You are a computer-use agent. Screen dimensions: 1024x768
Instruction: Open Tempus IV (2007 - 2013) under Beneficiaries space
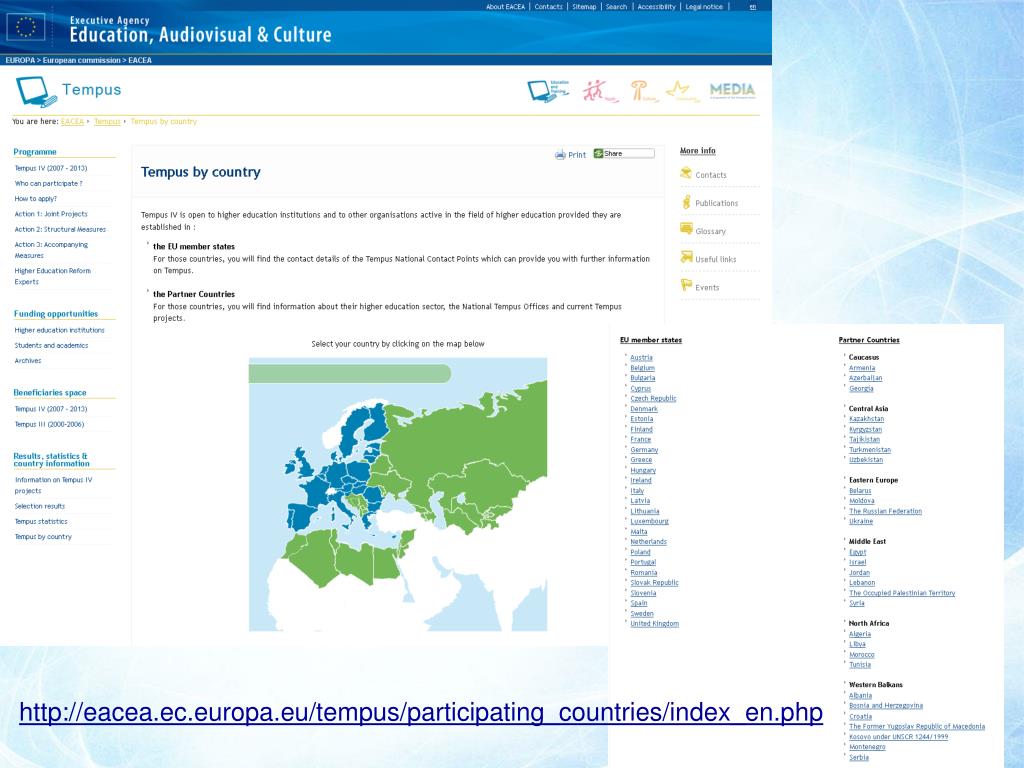click(51, 409)
